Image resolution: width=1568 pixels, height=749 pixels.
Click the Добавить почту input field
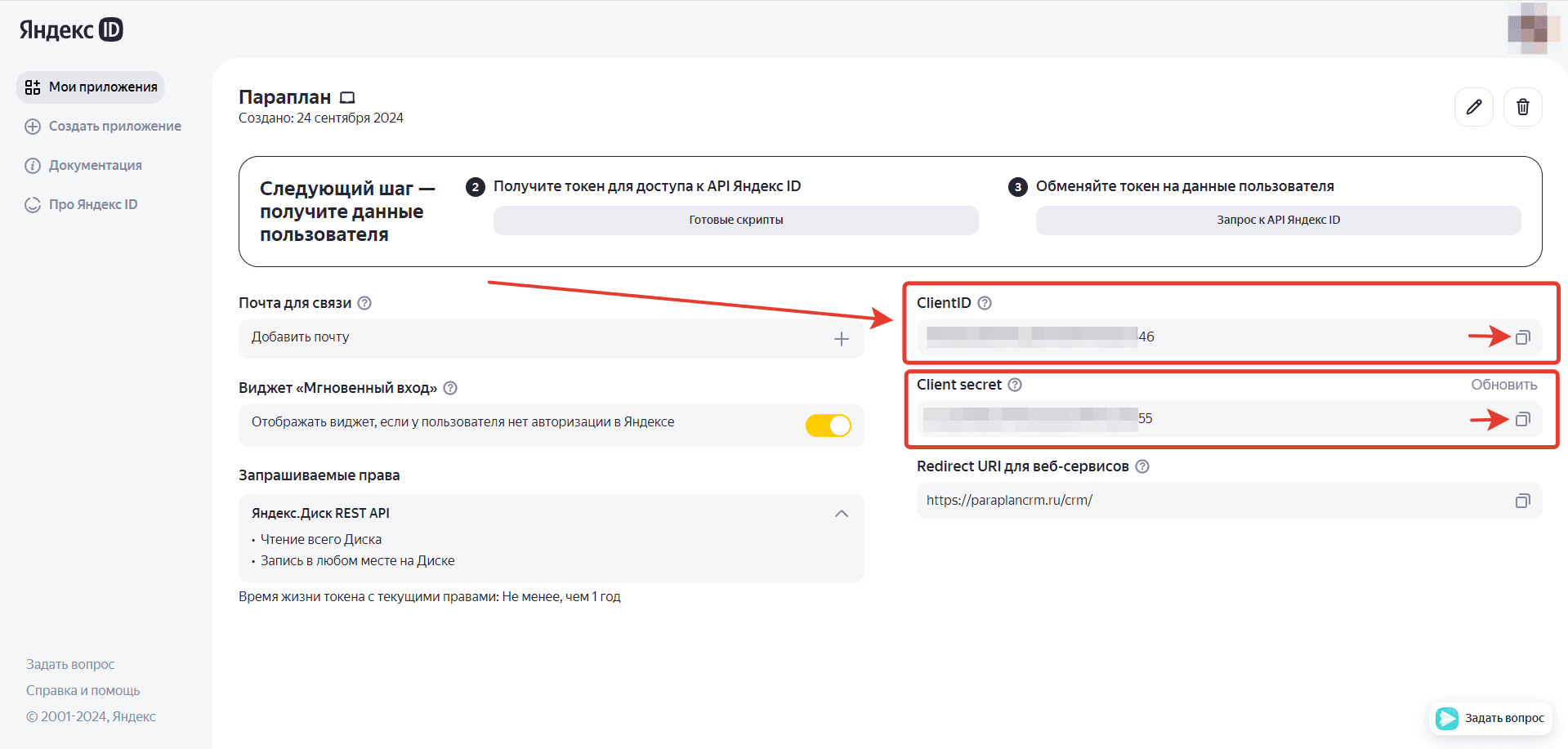pyautogui.click(x=531, y=338)
